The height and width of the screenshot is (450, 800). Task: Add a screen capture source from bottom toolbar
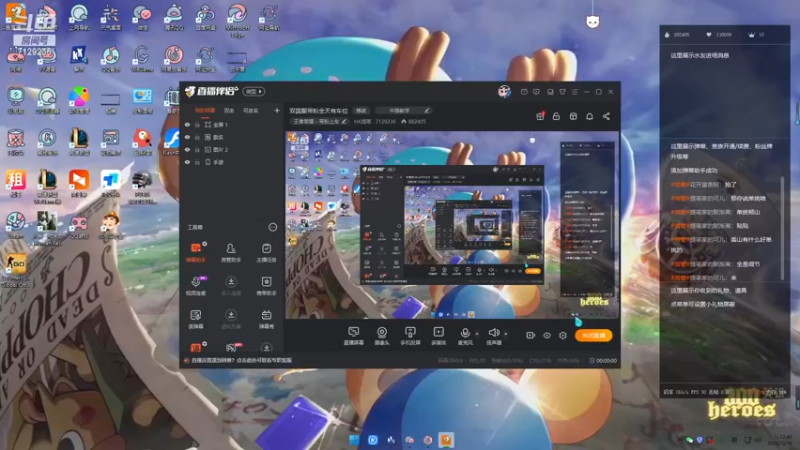pos(354,336)
